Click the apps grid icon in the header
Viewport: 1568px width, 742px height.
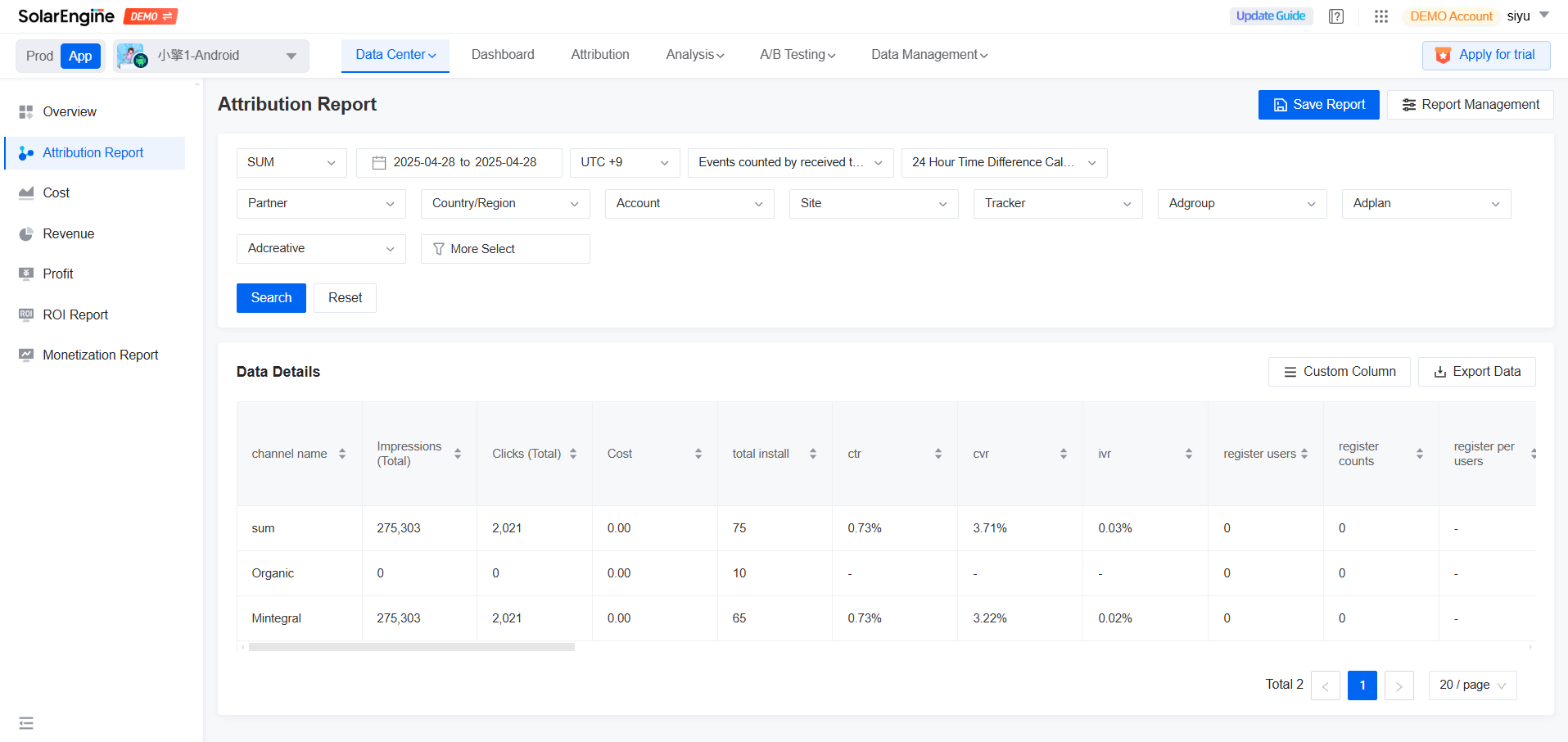(1380, 16)
